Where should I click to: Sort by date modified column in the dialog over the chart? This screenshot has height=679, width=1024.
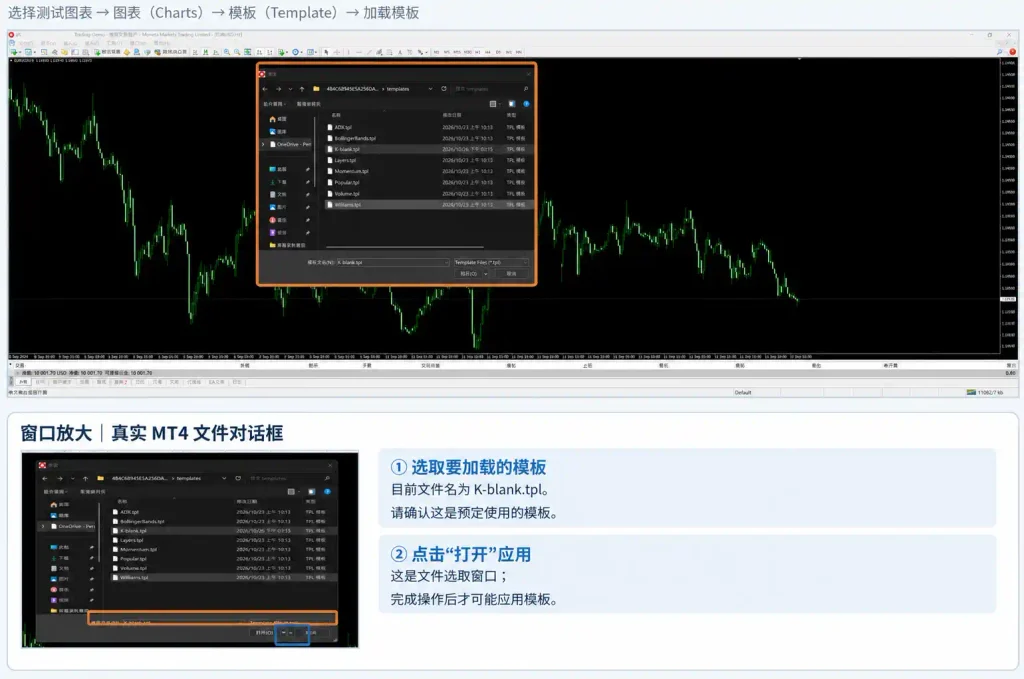coord(452,115)
